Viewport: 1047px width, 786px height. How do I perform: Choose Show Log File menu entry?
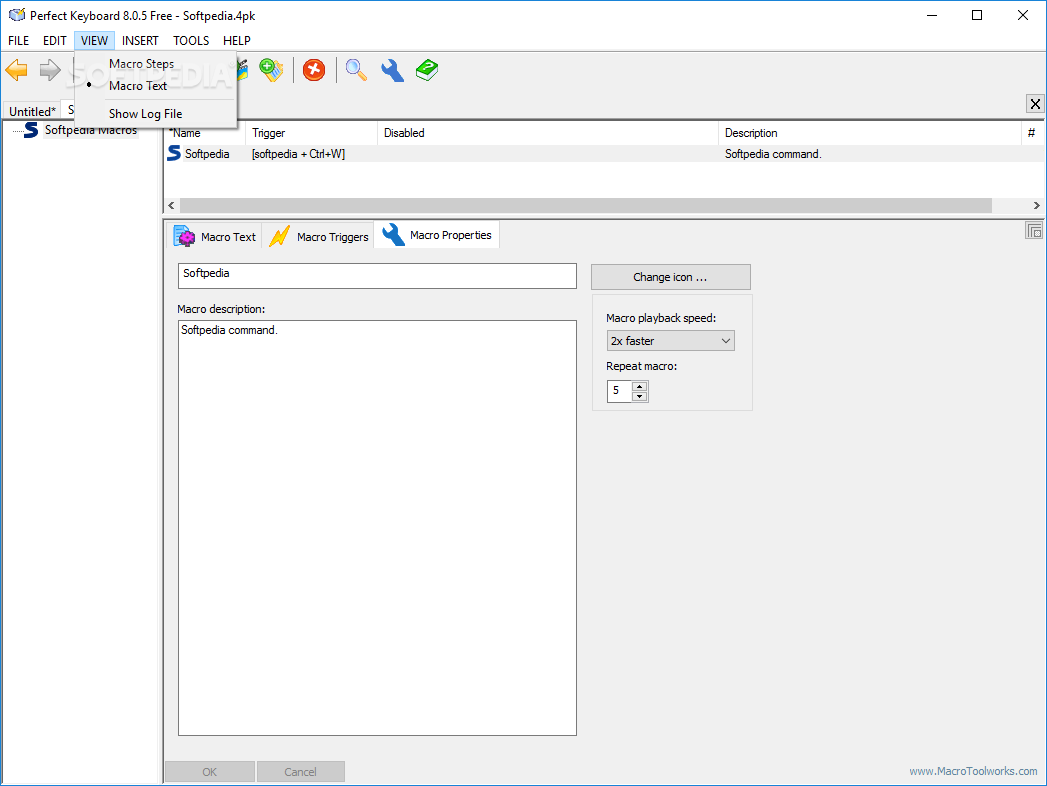[146, 114]
